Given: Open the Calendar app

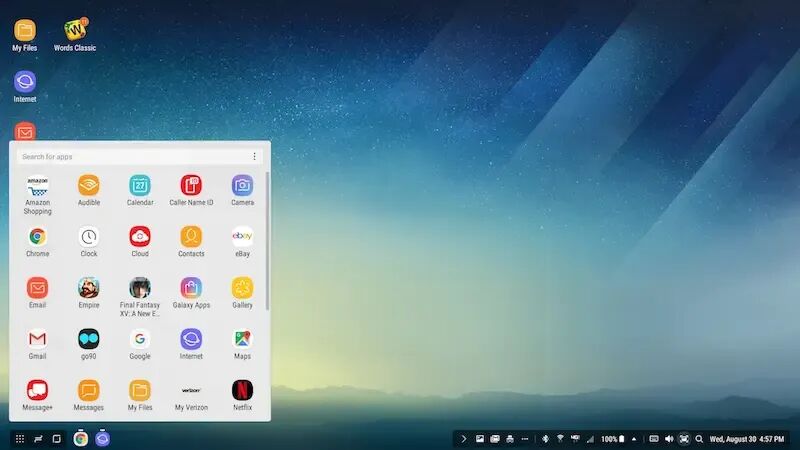Looking at the screenshot, I should (140, 190).
